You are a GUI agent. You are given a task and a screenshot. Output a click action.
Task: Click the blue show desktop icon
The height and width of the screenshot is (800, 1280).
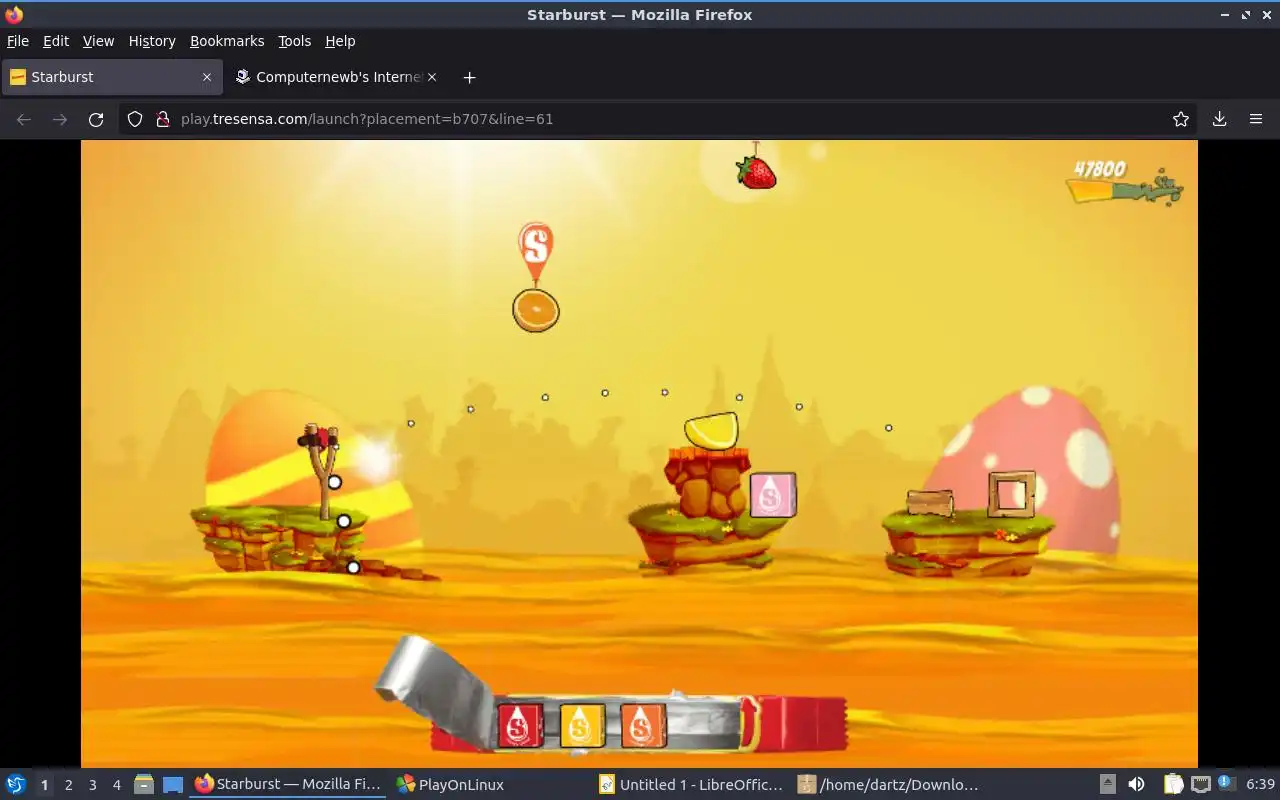(173, 785)
